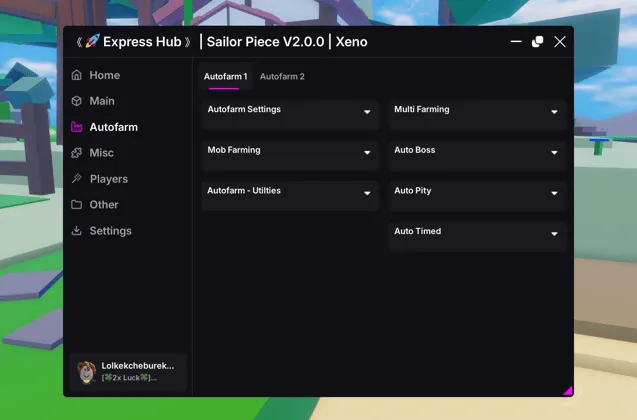This screenshot has height=420, width=637.
Task: Maximize the Express Hub window
Action: coord(538,42)
